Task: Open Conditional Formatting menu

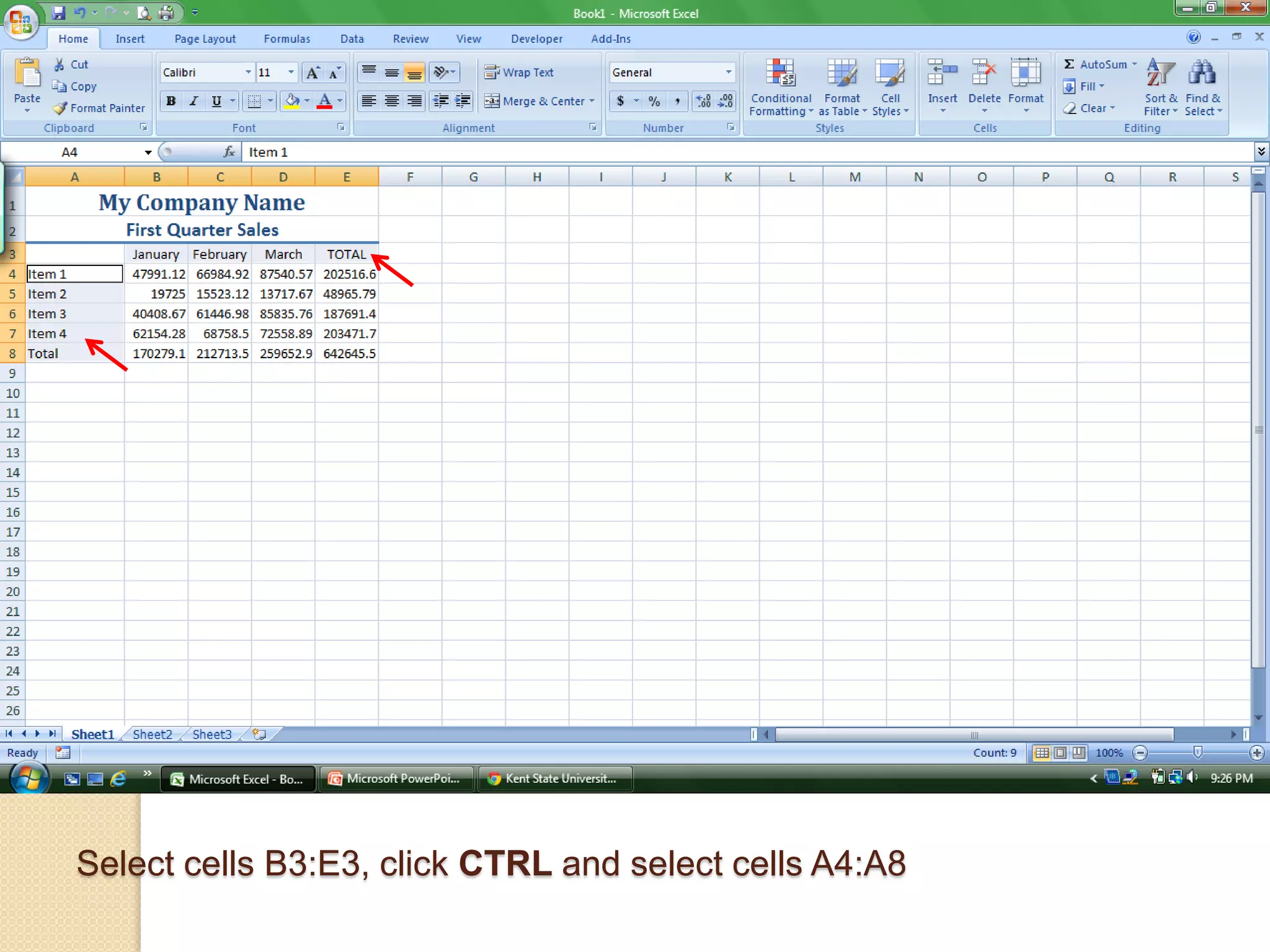Action: pos(781,87)
